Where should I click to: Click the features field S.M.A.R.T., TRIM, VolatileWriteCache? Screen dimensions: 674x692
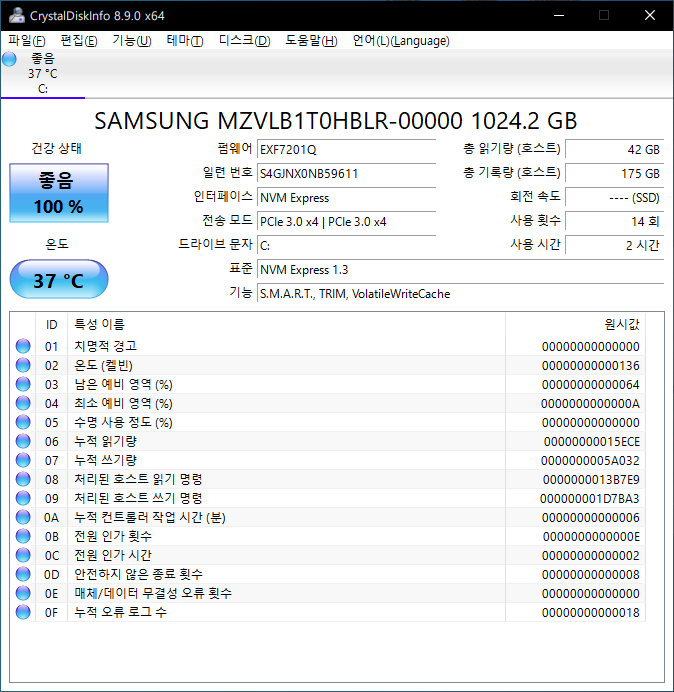(x=460, y=293)
